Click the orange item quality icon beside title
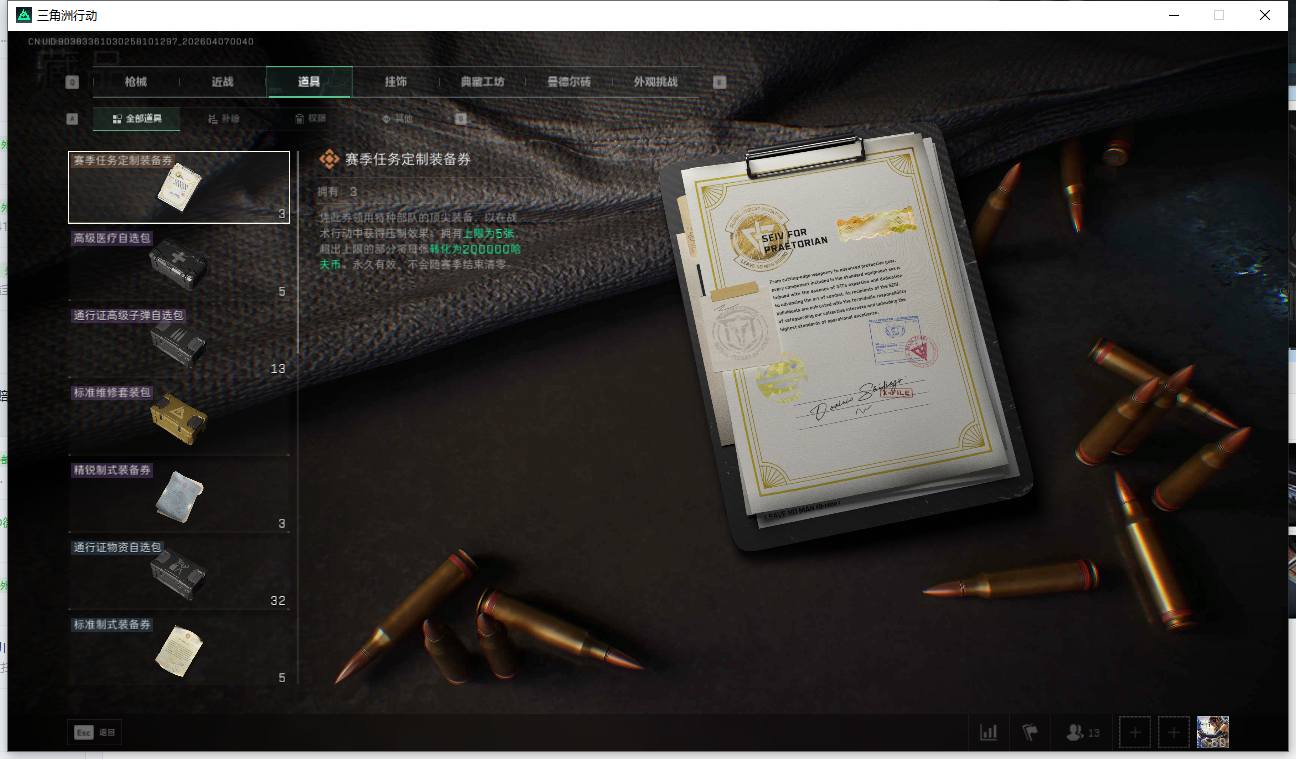The image size is (1296, 759). point(328,159)
